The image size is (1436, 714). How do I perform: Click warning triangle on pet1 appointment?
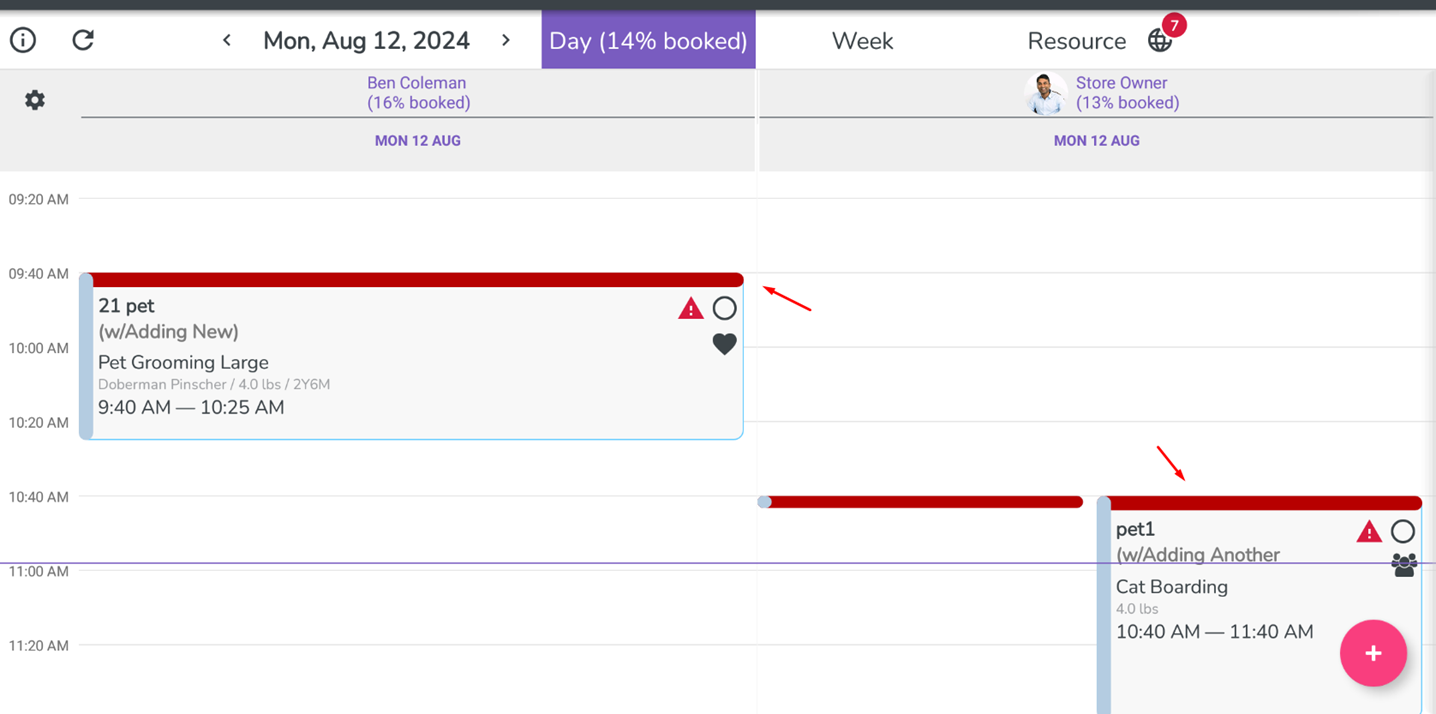1369,532
